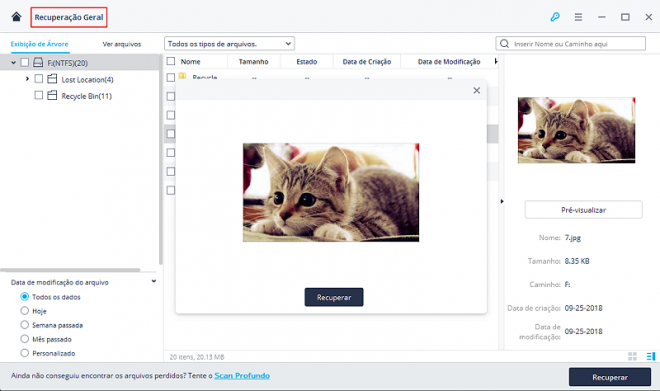Collapse the right details panel arrow
The image size is (660, 391).
coord(502,201)
